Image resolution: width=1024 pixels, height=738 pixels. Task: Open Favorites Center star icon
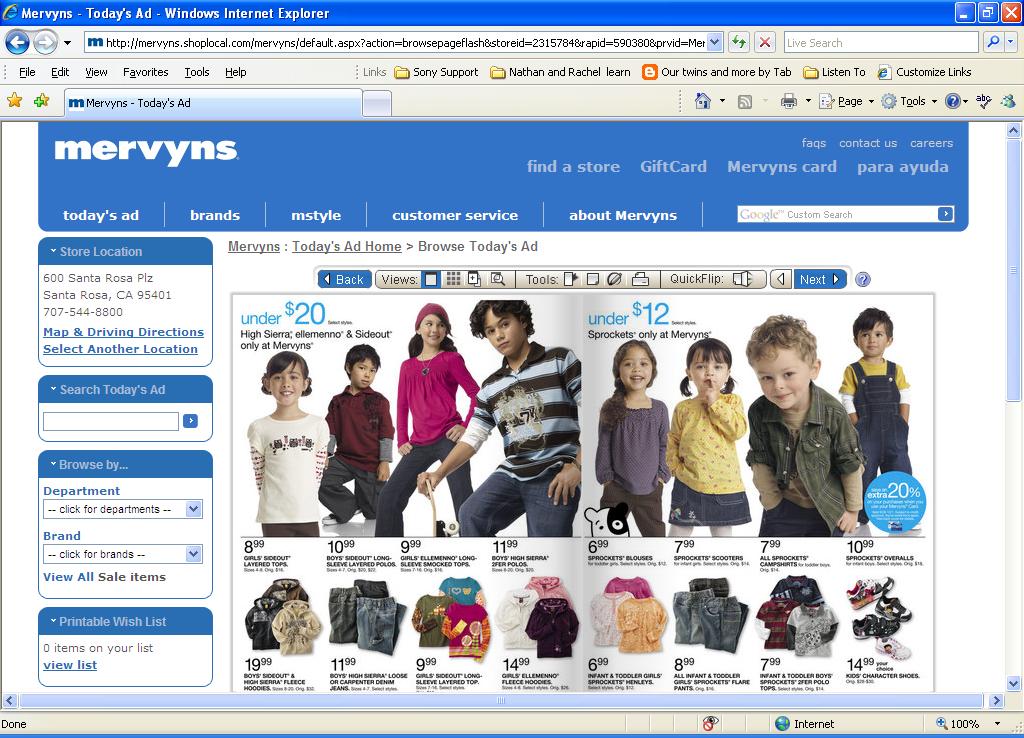coord(14,101)
